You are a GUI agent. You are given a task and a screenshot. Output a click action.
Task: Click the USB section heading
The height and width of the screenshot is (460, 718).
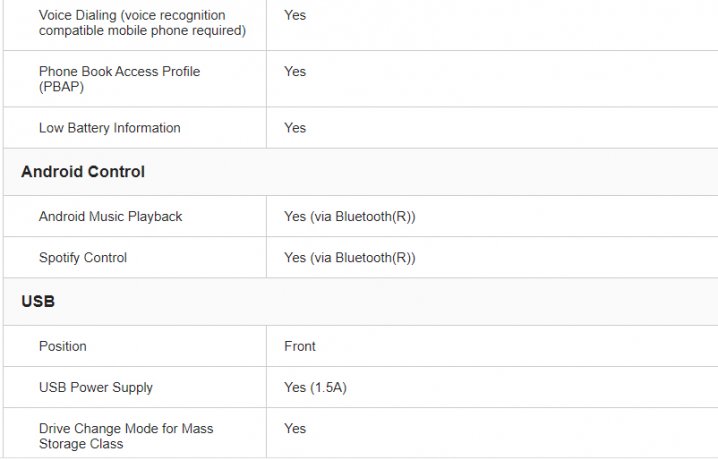(x=38, y=301)
